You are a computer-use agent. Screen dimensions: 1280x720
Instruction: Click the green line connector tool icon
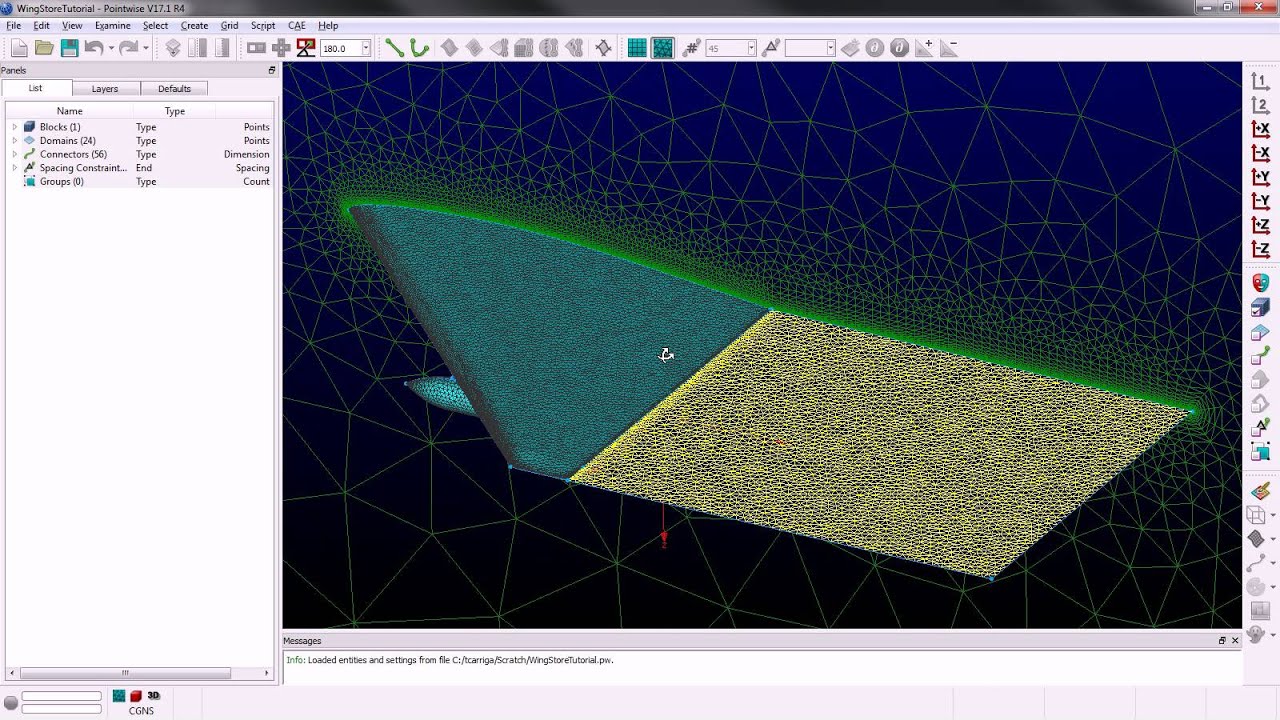(x=395, y=48)
